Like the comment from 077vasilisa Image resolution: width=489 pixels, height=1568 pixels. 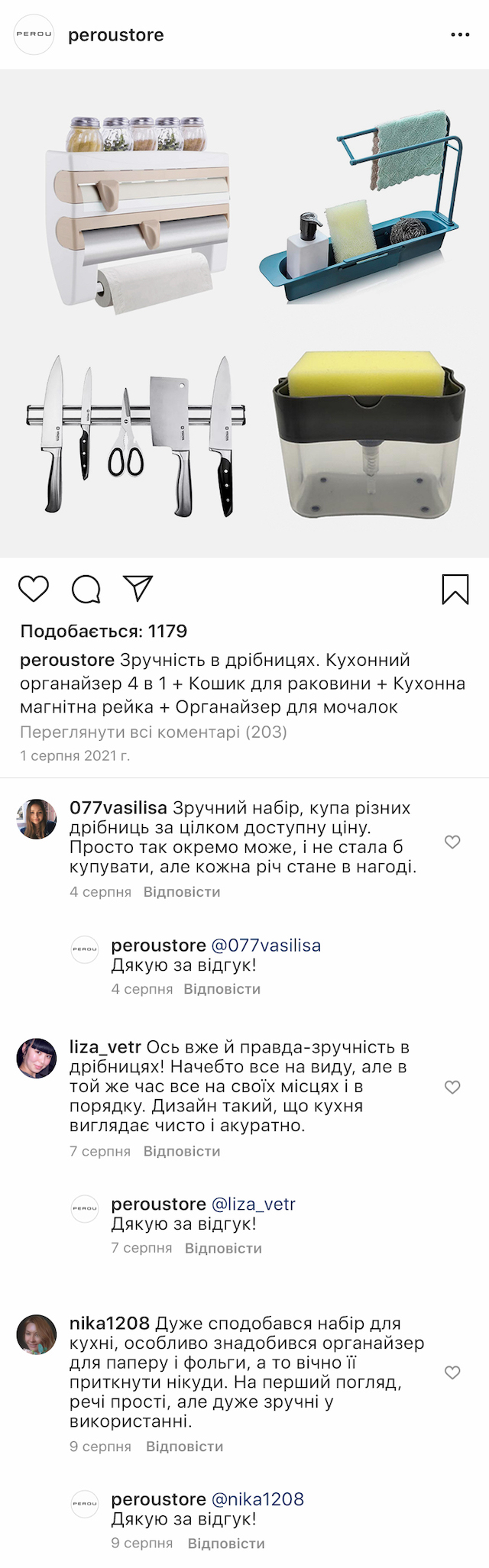(x=452, y=842)
